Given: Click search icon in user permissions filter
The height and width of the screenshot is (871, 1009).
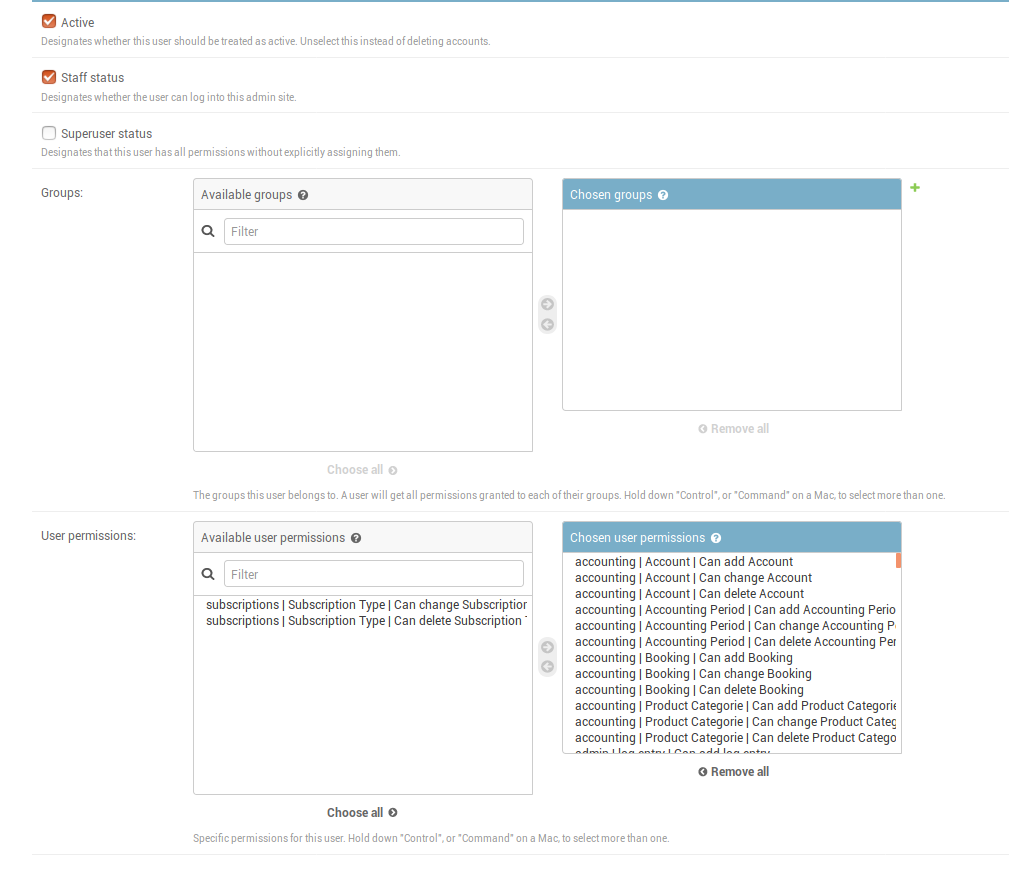Looking at the screenshot, I should coord(208,574).
